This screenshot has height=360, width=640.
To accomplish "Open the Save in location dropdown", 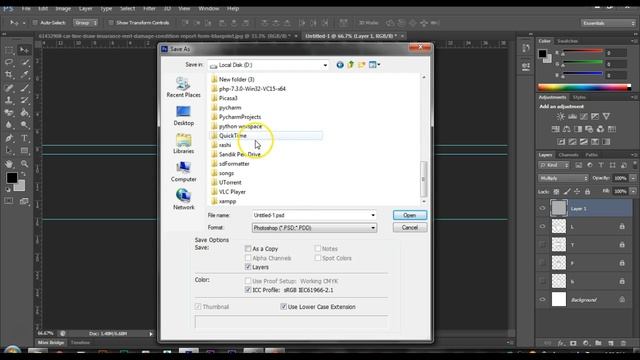I will point(325,65).
